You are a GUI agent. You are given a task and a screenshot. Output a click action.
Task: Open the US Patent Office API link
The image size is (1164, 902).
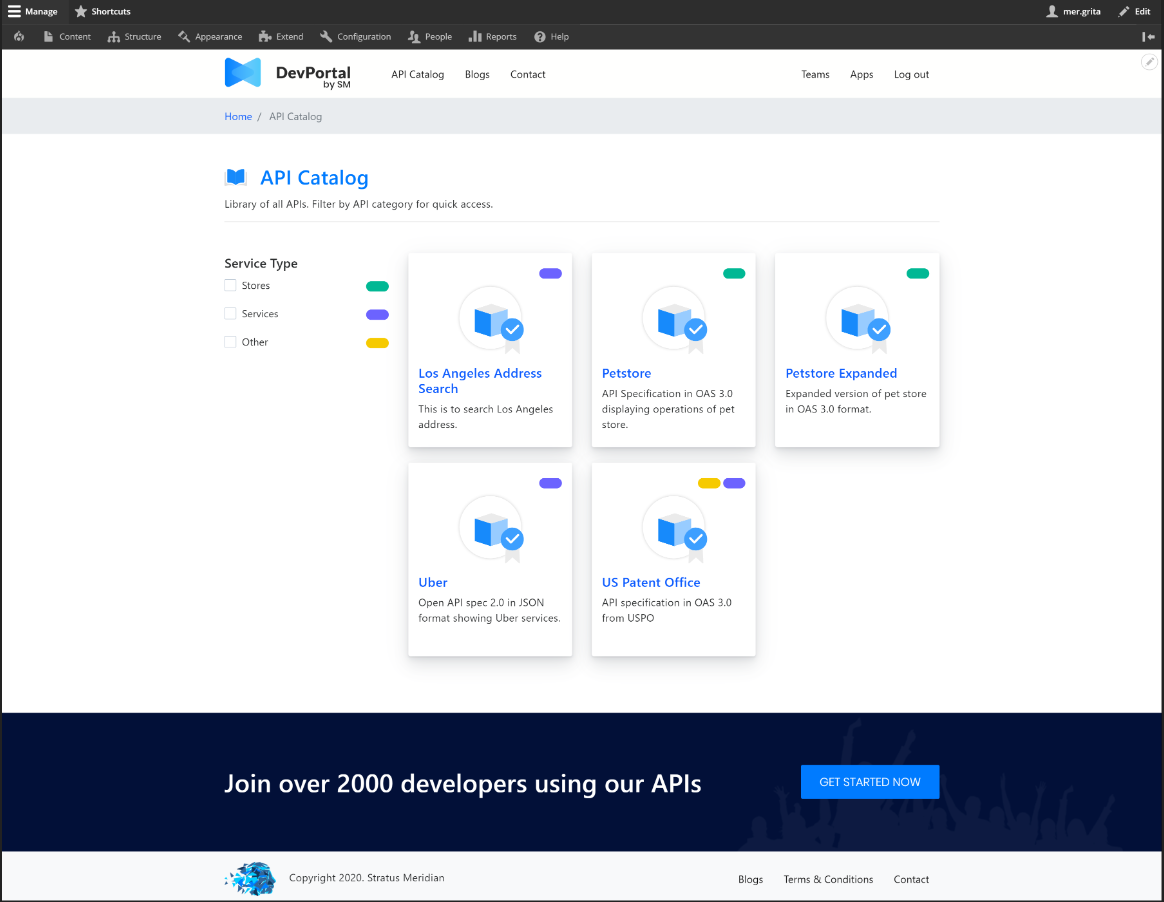pos(650,582)
